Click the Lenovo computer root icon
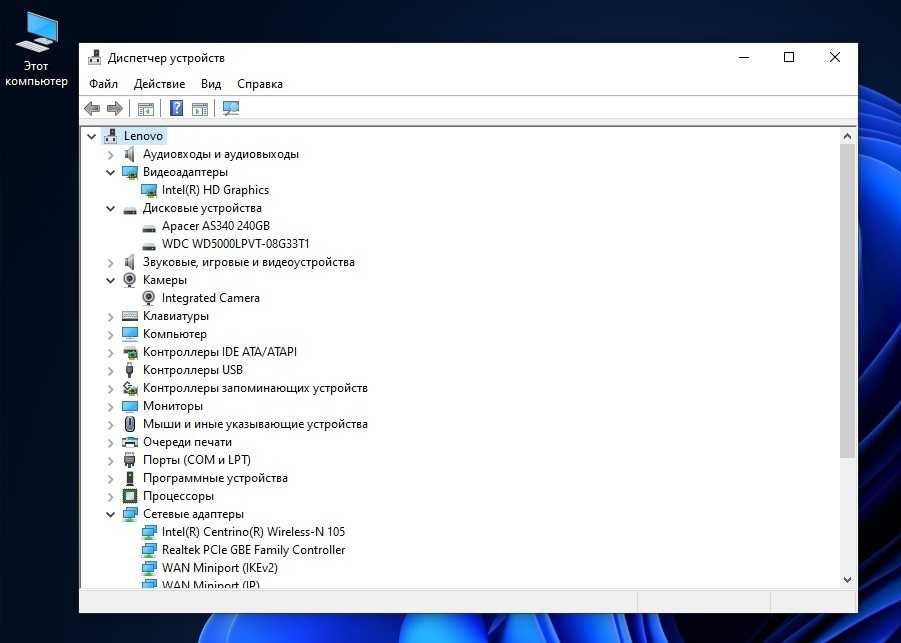The height and width of the screenshot is (643, 901). pyautogui.click(x=110, y=136)
